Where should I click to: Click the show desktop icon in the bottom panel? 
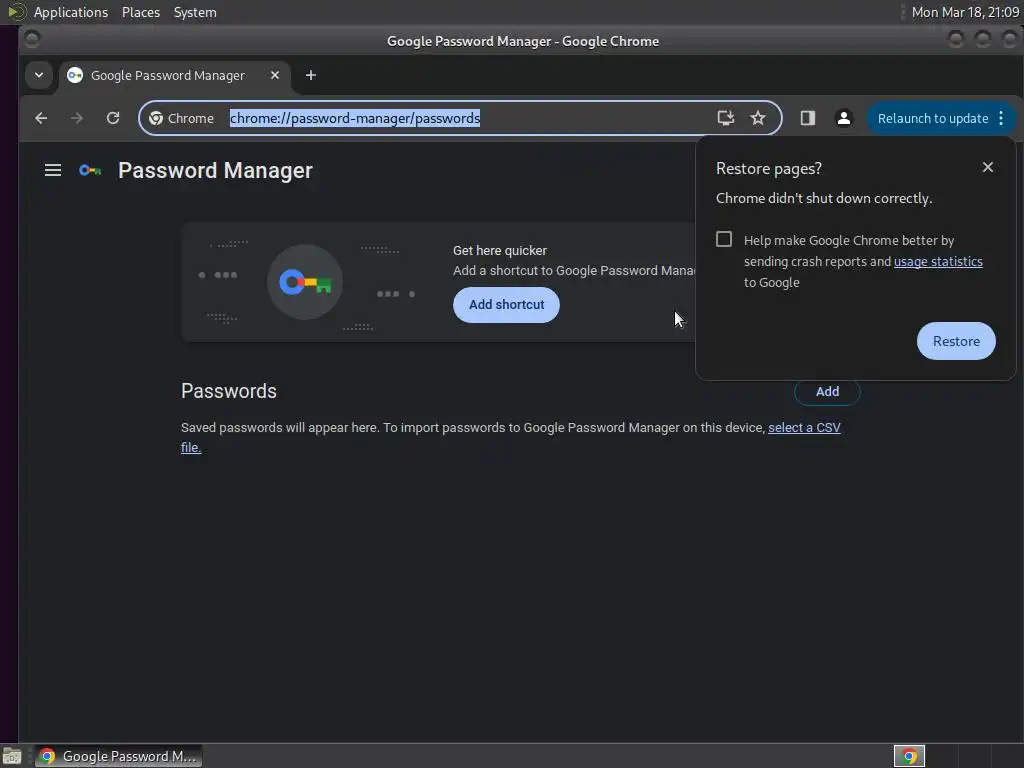(12, 756)
